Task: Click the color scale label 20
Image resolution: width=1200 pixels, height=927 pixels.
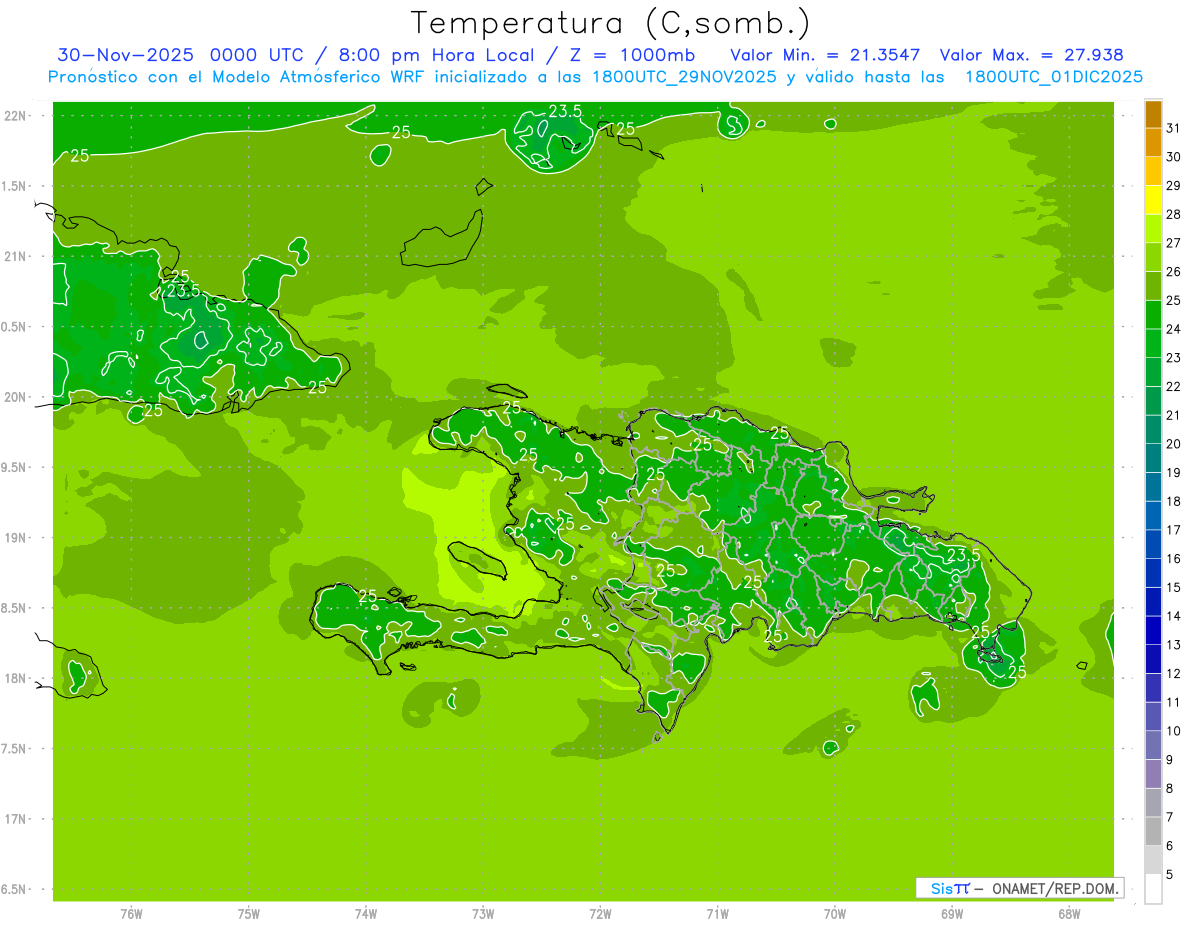Action: pos(1174,444)
